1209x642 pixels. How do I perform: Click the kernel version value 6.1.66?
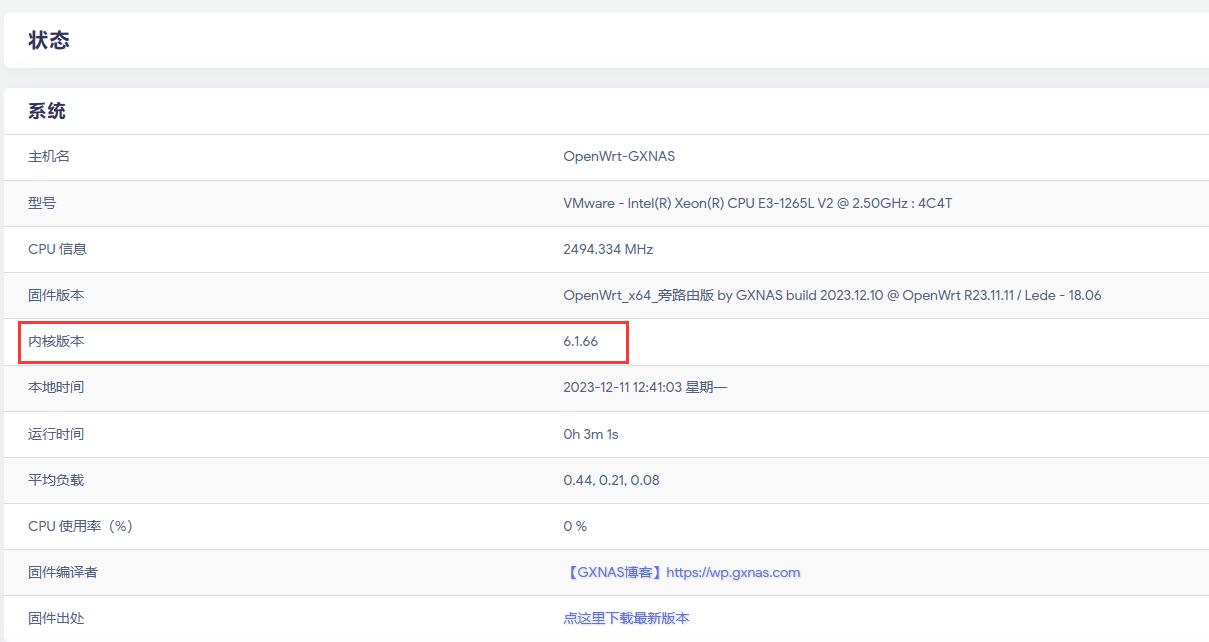point(580,341)
